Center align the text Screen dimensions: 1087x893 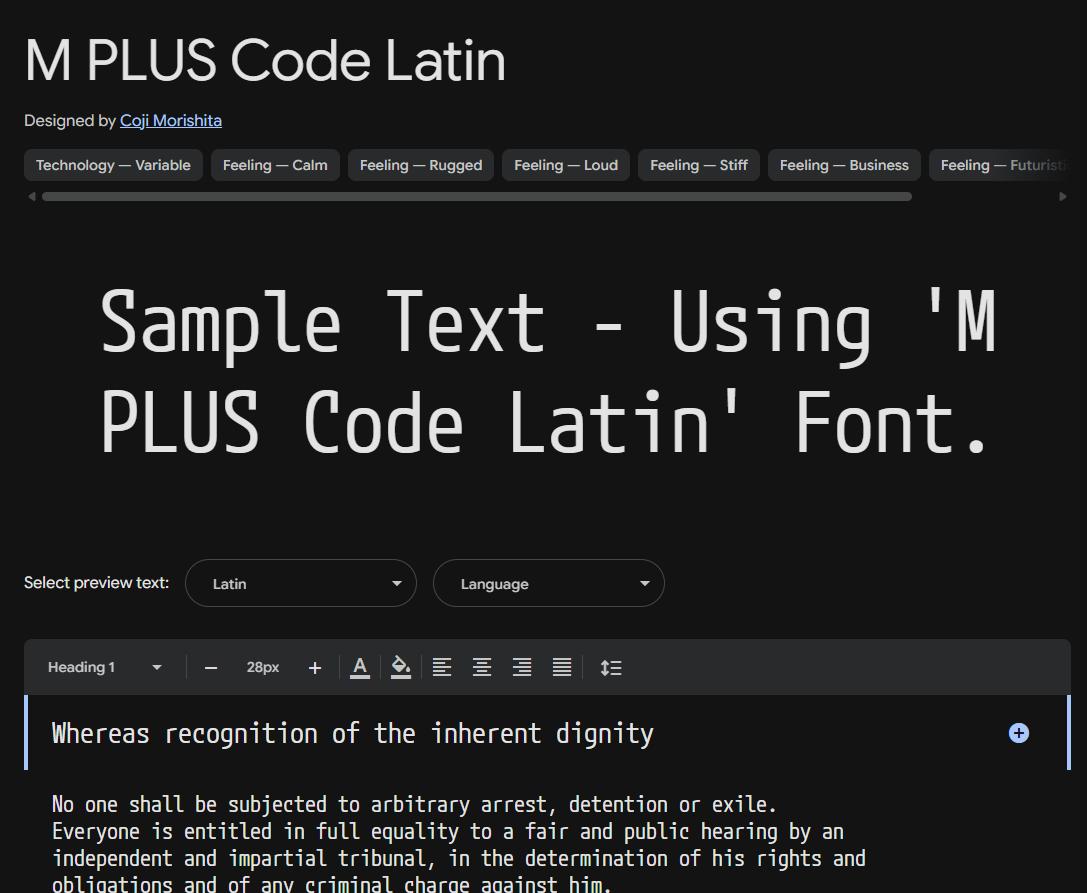482,668
